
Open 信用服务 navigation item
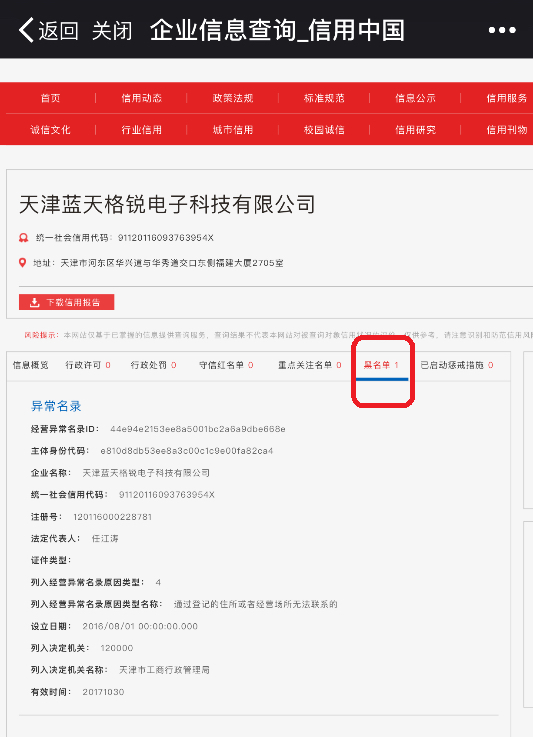[x=507, y=98]
